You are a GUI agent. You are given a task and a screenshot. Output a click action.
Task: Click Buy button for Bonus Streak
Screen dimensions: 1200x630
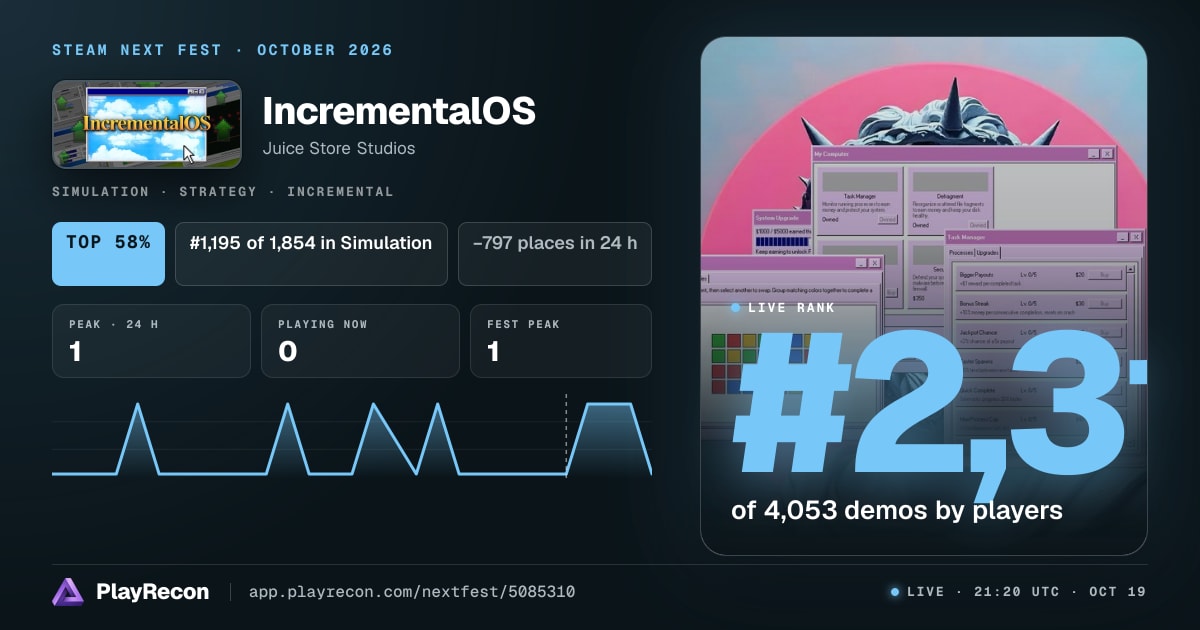tap(1104, 303)
